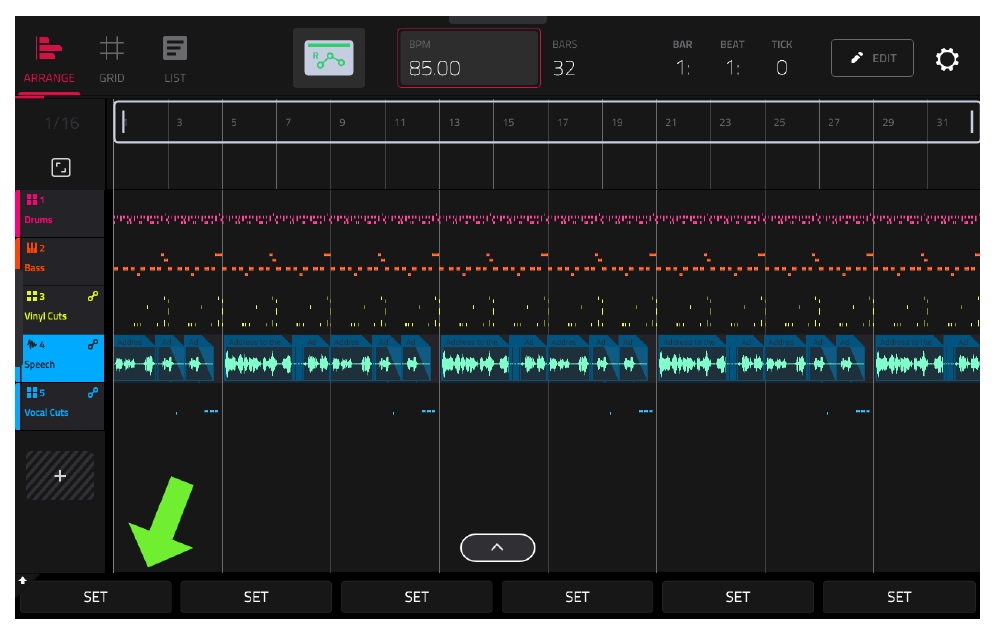Click the fourth SET button

click(577, 597)
